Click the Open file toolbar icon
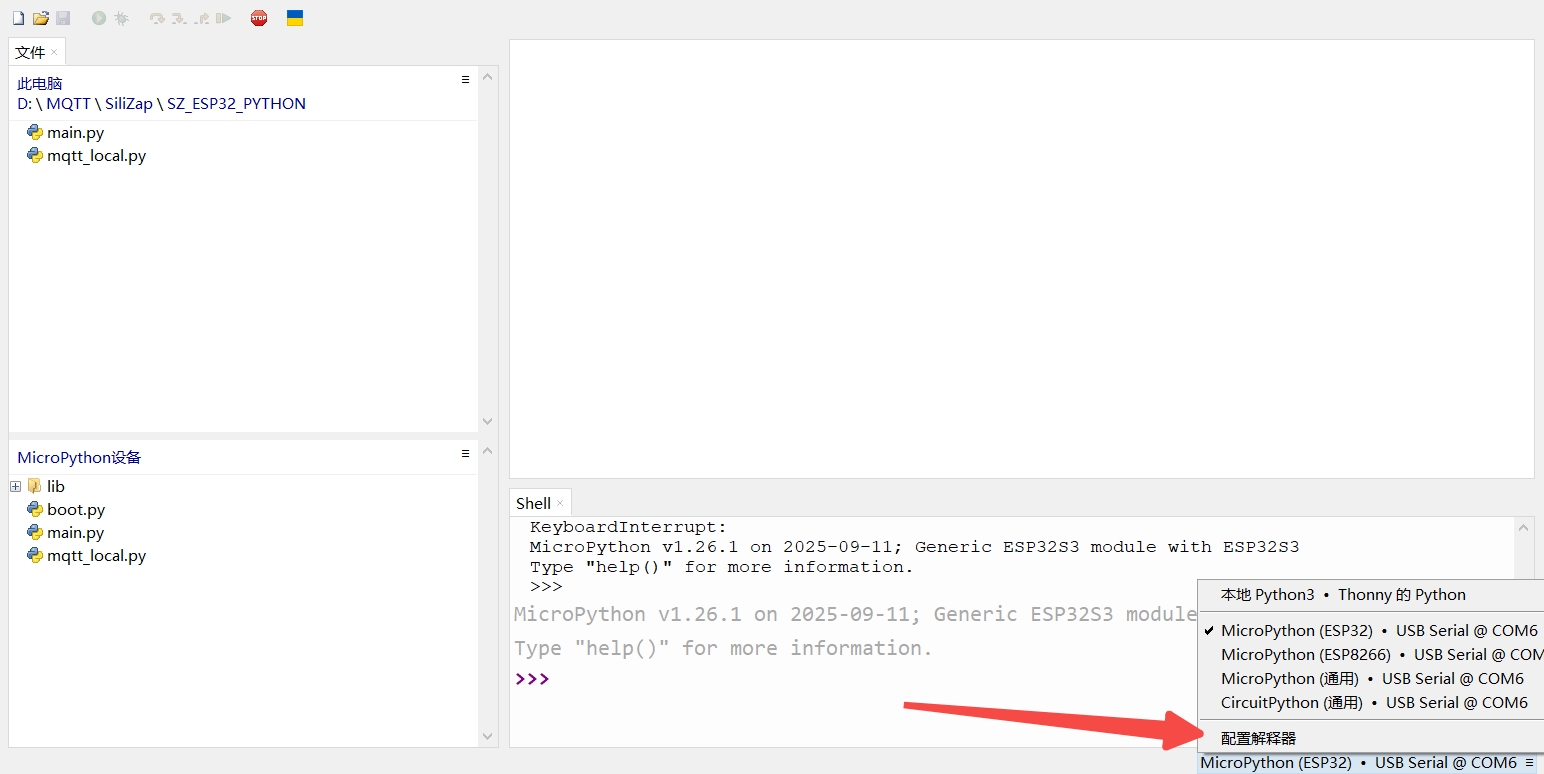 click(40, 17)
